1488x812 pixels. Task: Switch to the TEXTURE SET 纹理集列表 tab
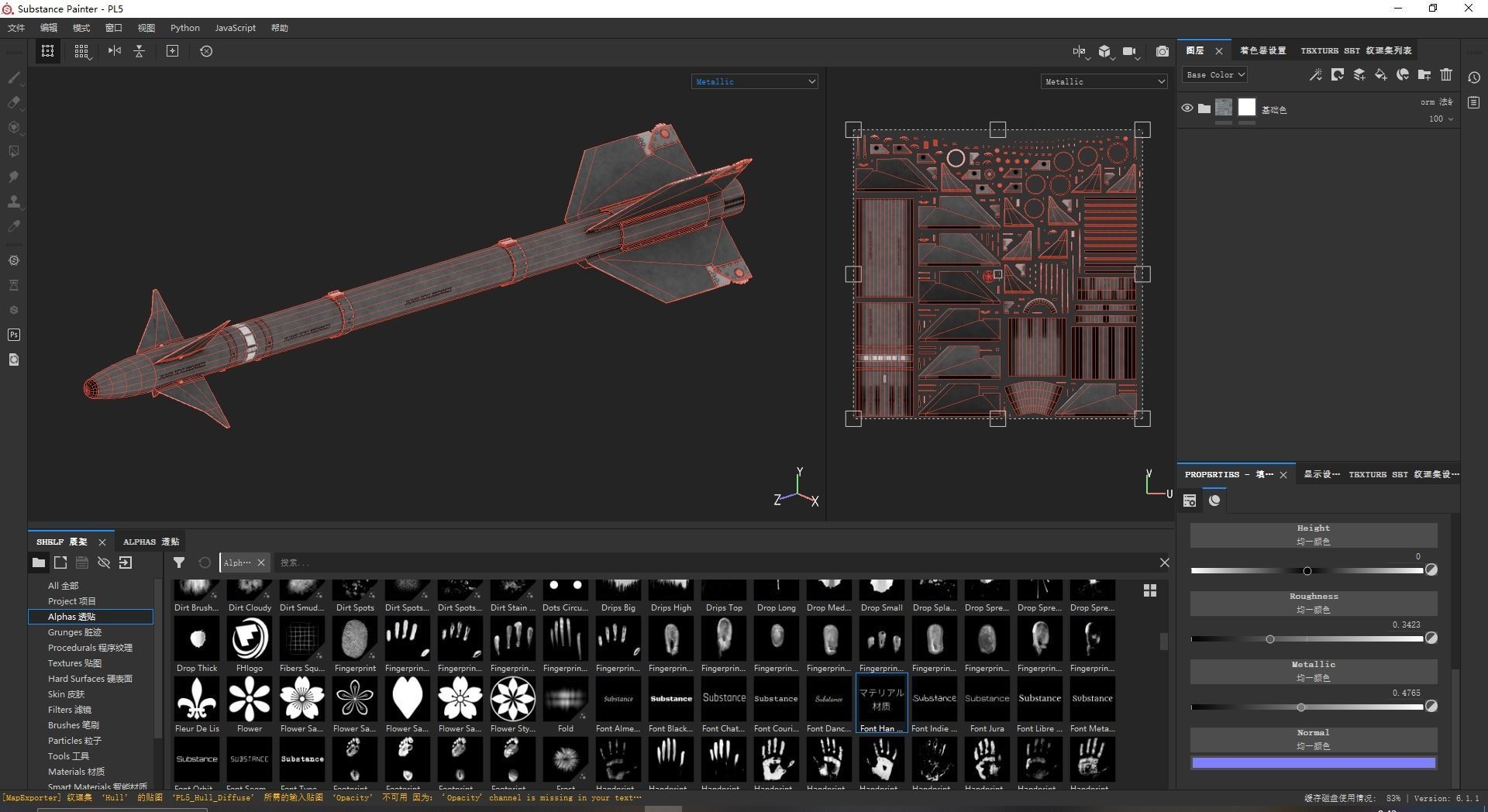tap(1355, 51)
